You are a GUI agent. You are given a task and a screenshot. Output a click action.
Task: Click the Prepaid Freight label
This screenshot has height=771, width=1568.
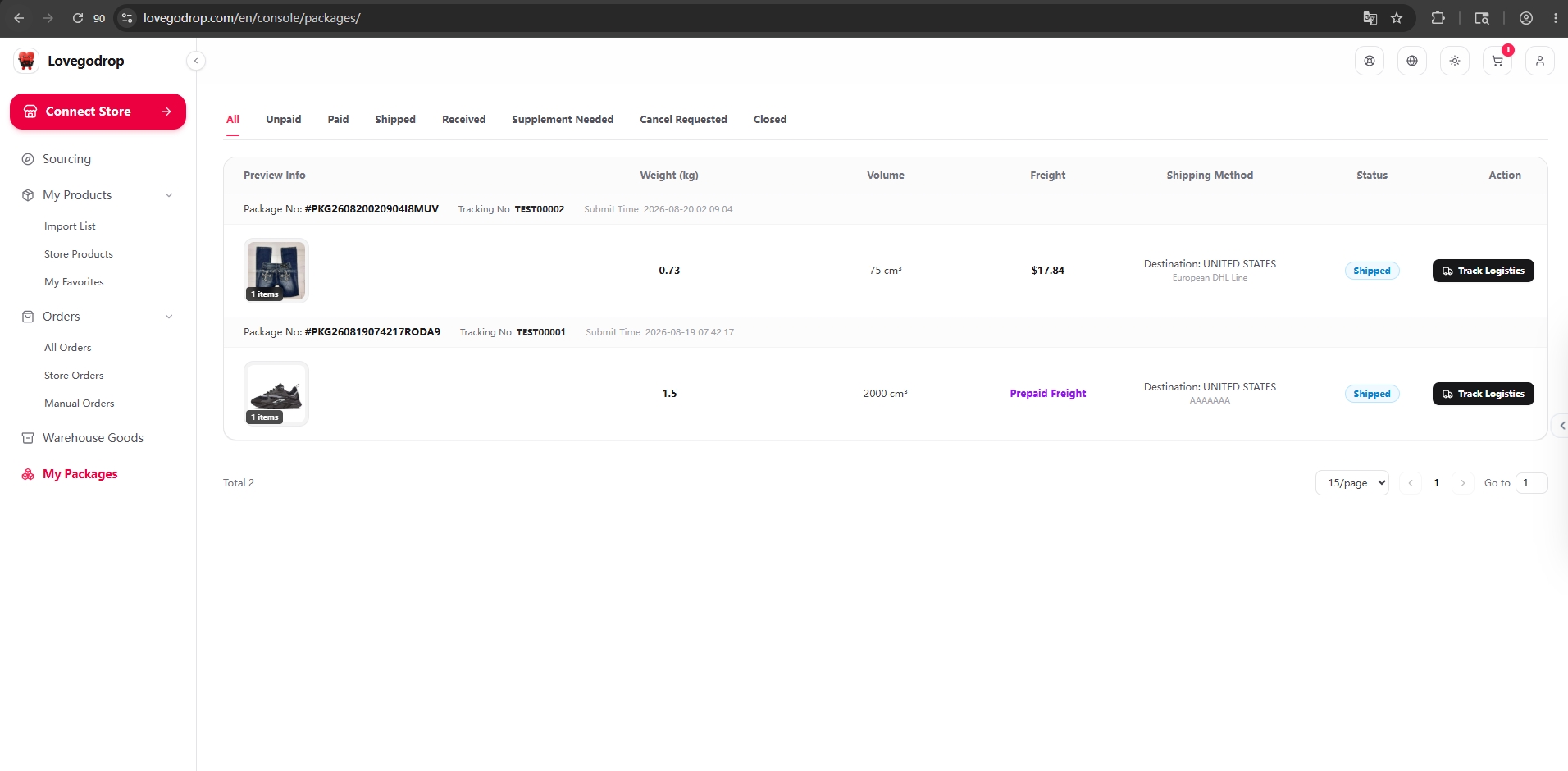tap(1048, 394)
